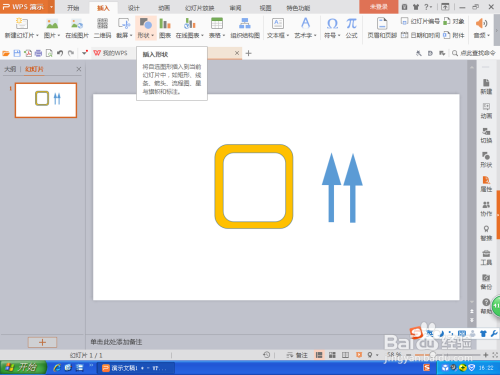
Task: Click the Open folder icon in quick toolbar
Action: coord(6,53)
